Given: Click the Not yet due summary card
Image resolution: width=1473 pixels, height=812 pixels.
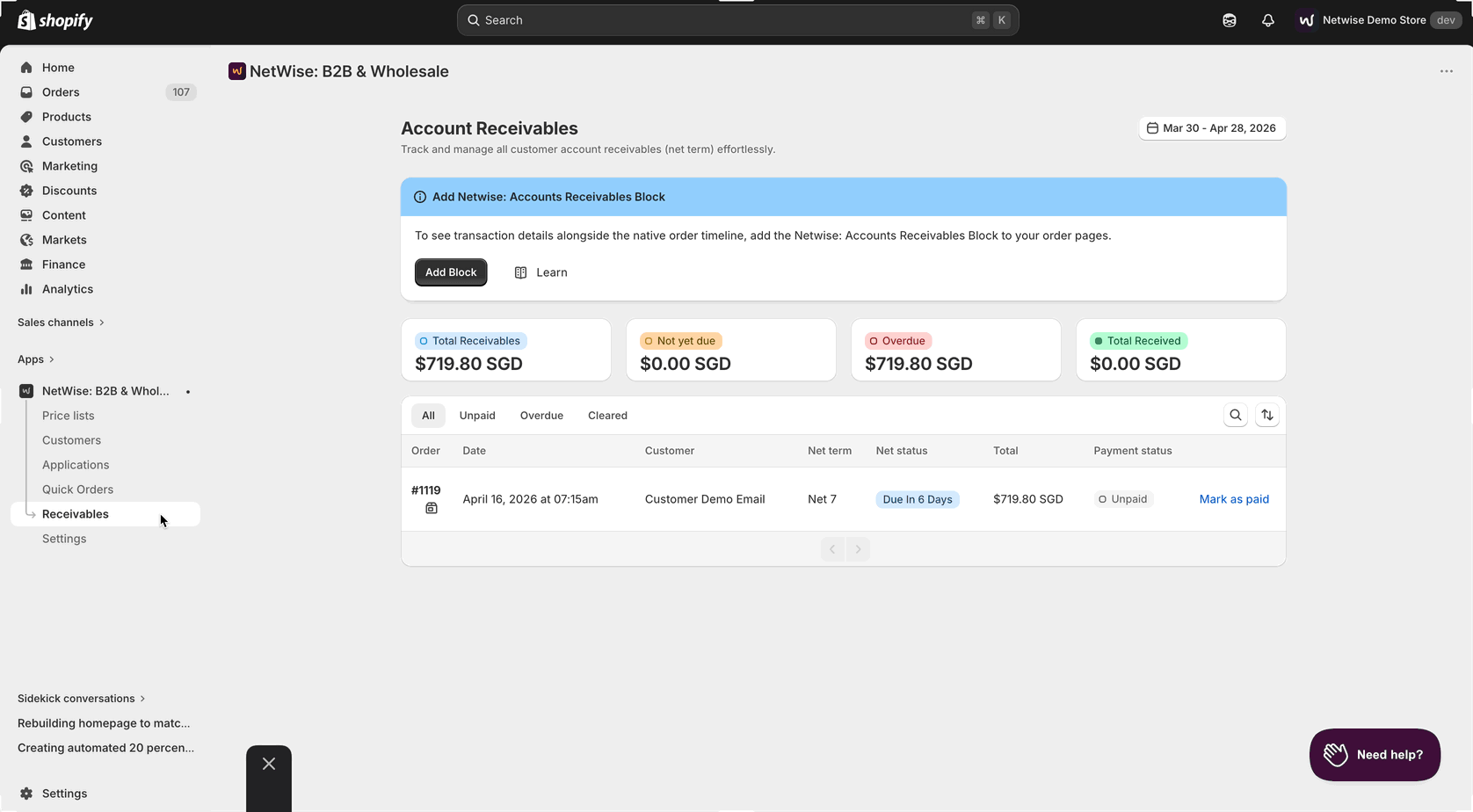Looking at the screenshot, I should coord(731,350).
